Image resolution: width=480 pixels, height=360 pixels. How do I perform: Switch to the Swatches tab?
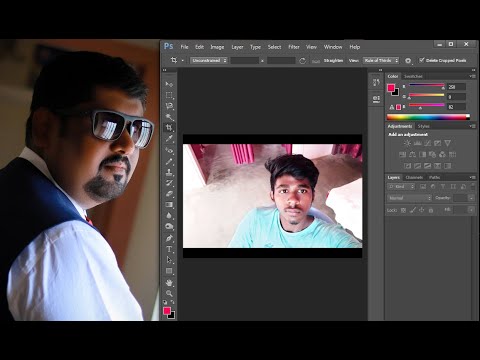click(x=413, y=76)
